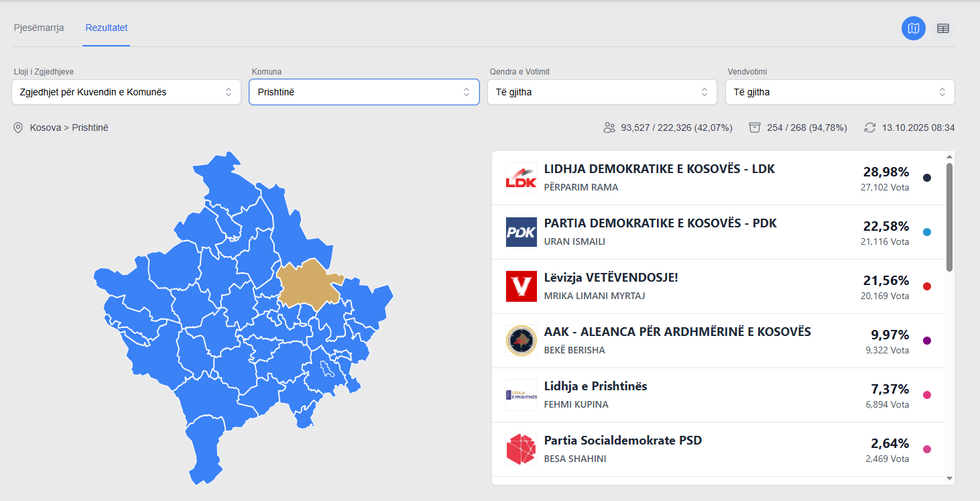Viewport: 980px width, 501px height.
Task: Select highlighted Prishtinë region on map
Action: [313, 284]
